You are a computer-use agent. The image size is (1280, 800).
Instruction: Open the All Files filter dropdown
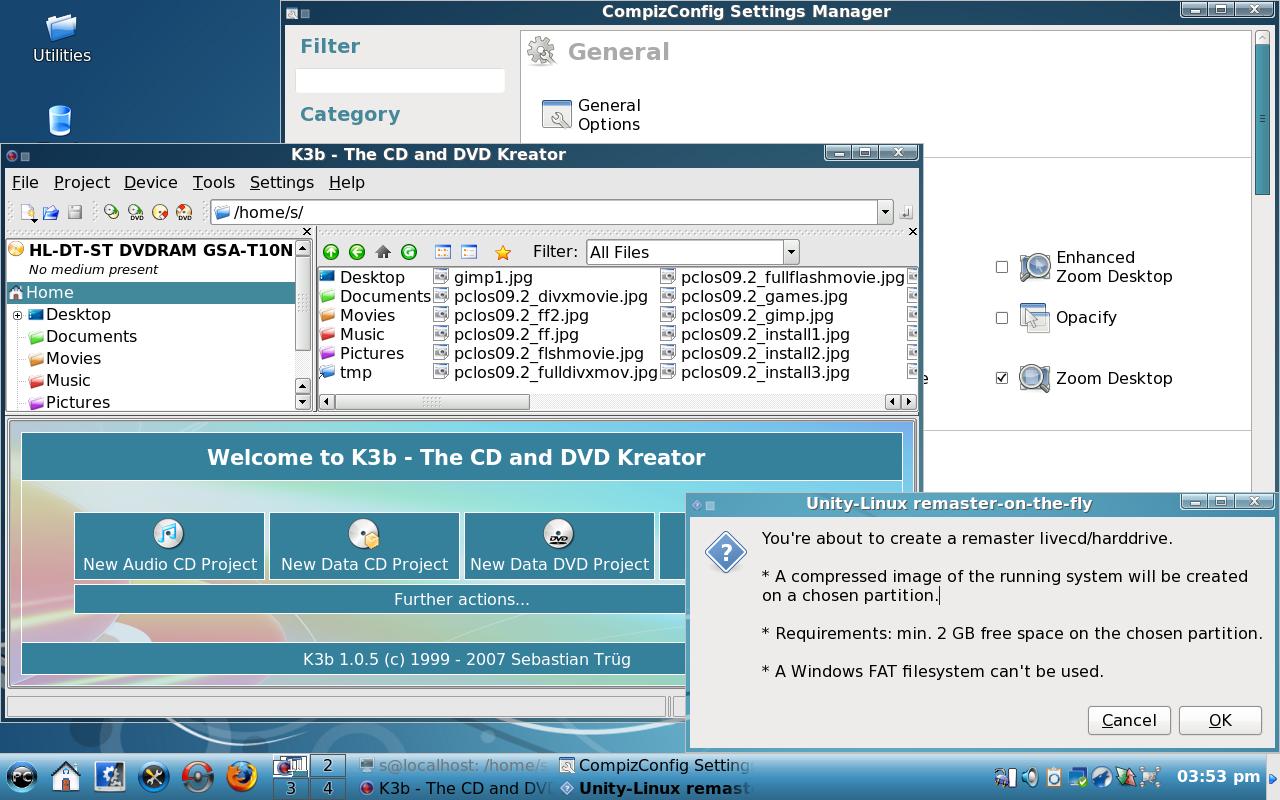click(x=791, y=252)
